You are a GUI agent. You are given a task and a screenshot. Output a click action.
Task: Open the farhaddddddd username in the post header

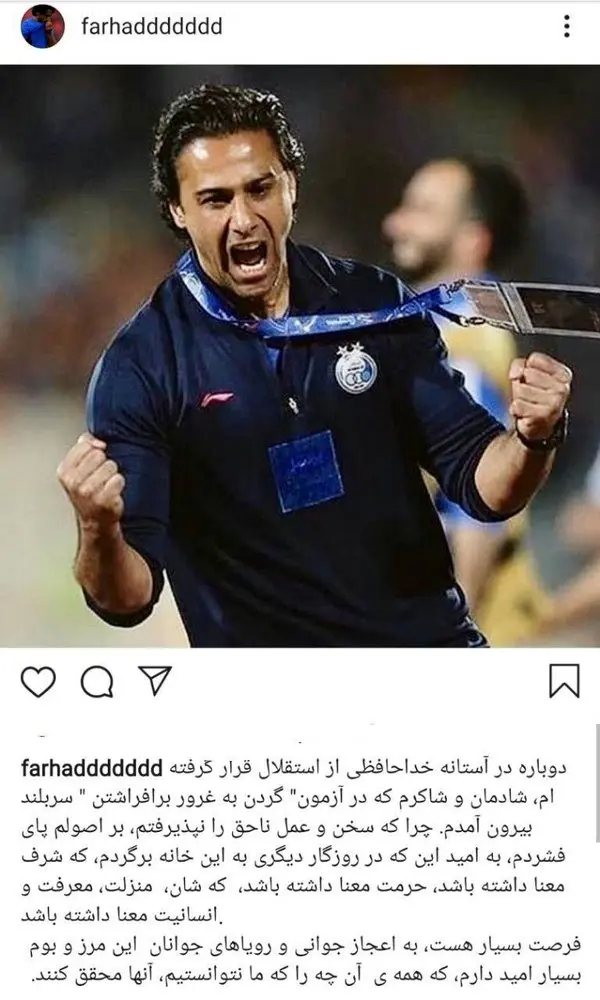point(152,26)
